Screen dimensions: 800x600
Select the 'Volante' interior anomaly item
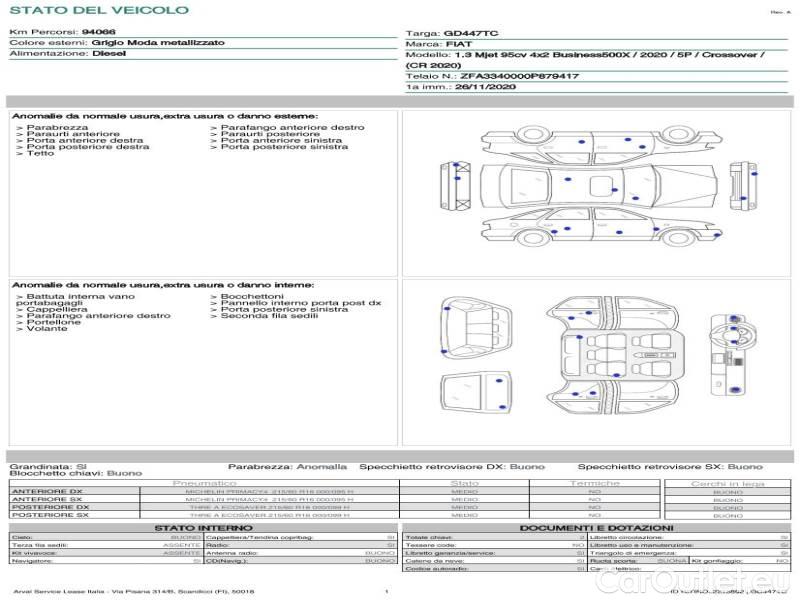(47, 329)
